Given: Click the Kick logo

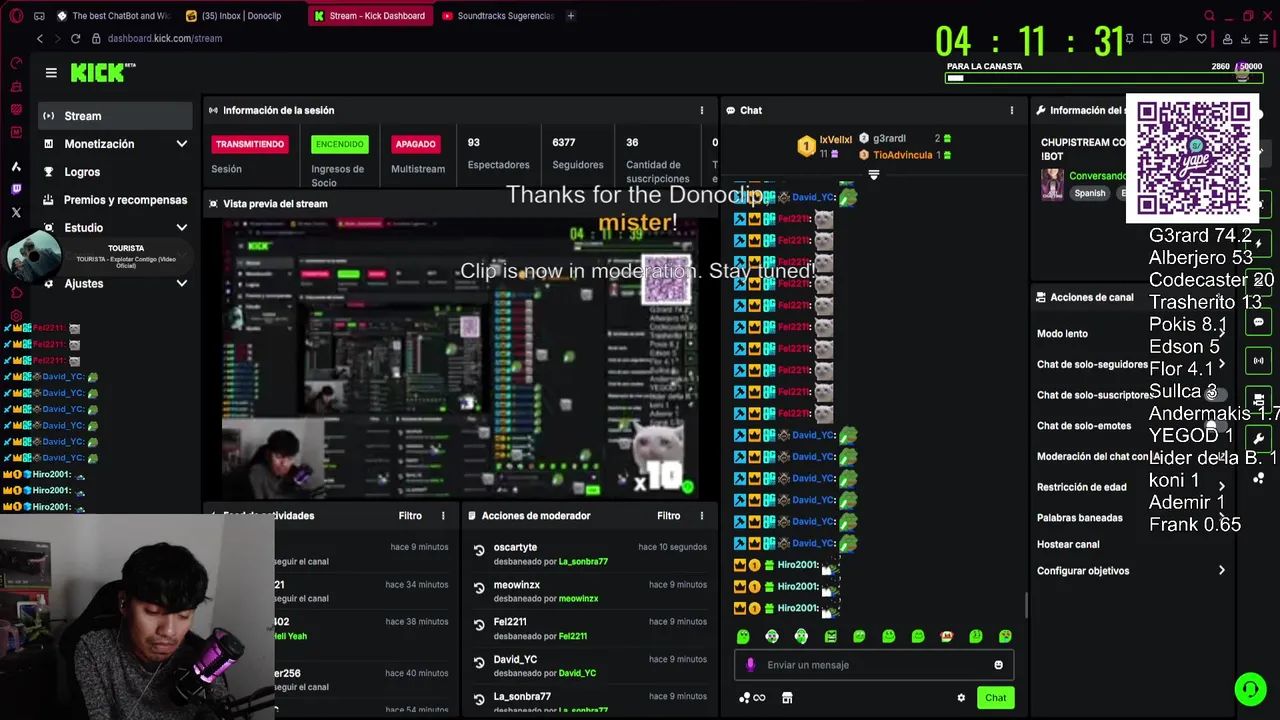Looking at the screenshot, I should tap(102, 72).
